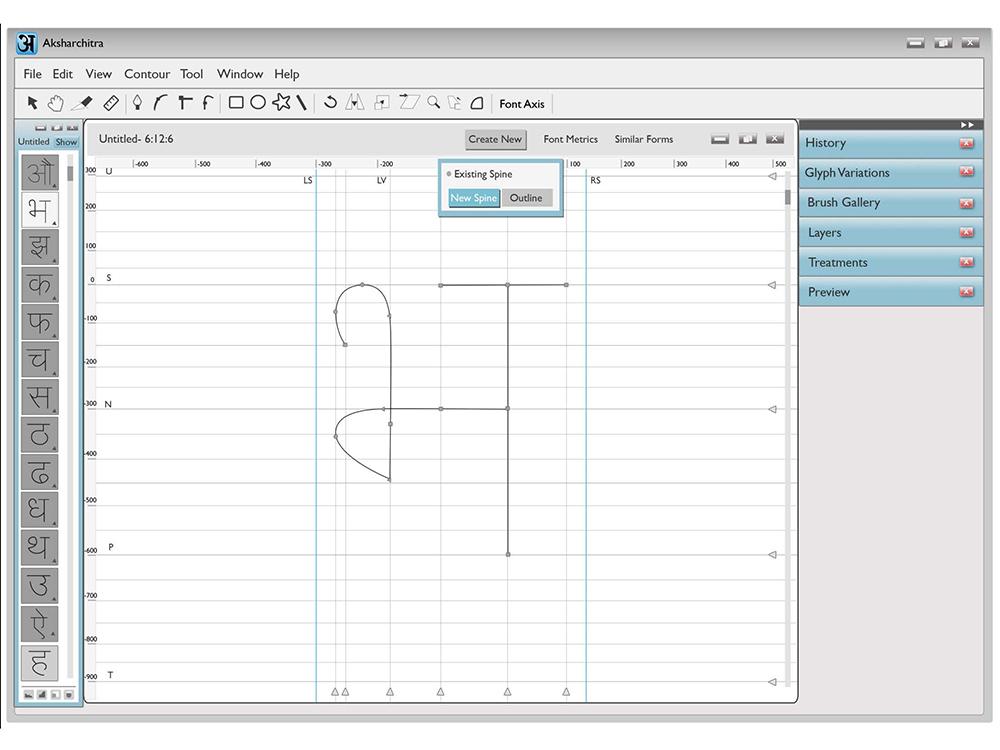Select the Existing Spine radio option
Screen dimensions: 1000x750
click(x=449, y=174)
